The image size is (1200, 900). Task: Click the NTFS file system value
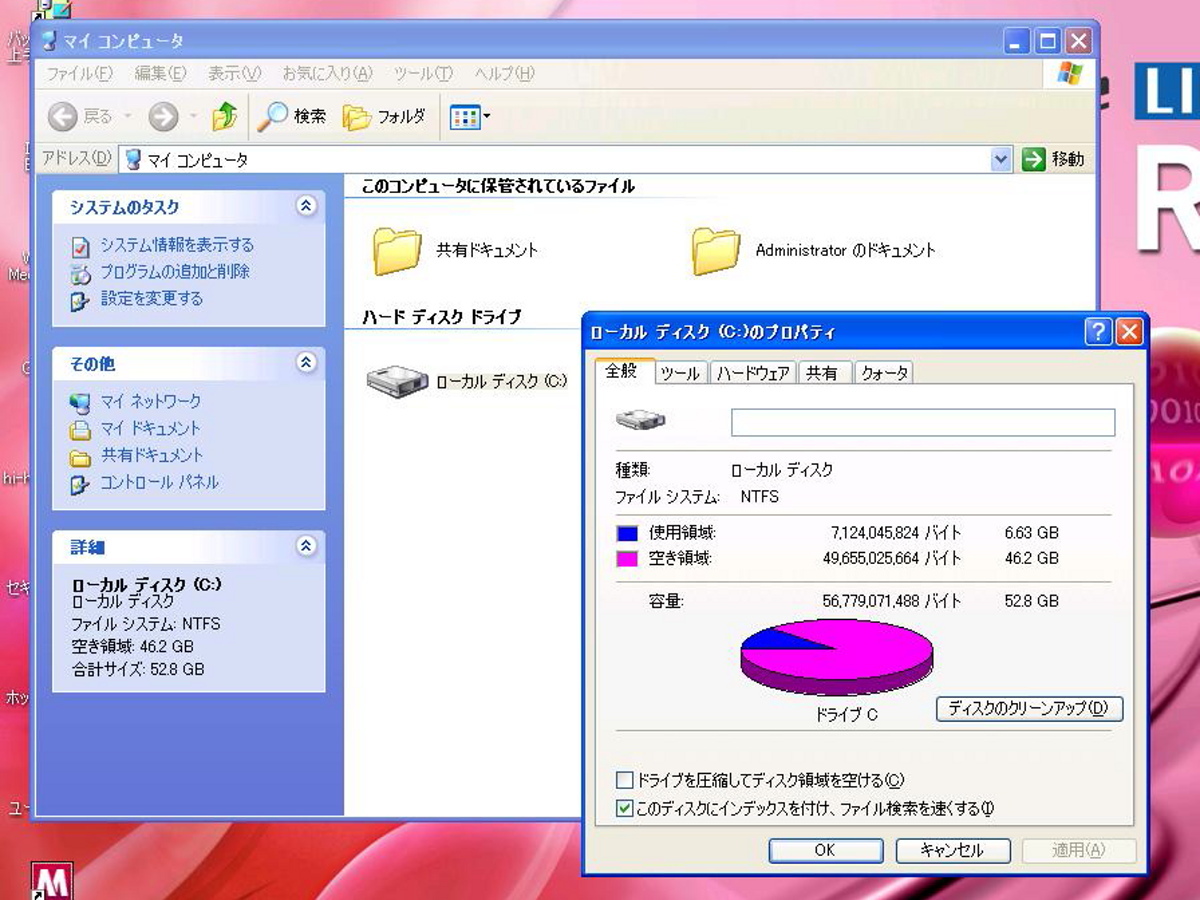(x=760, y=497)
